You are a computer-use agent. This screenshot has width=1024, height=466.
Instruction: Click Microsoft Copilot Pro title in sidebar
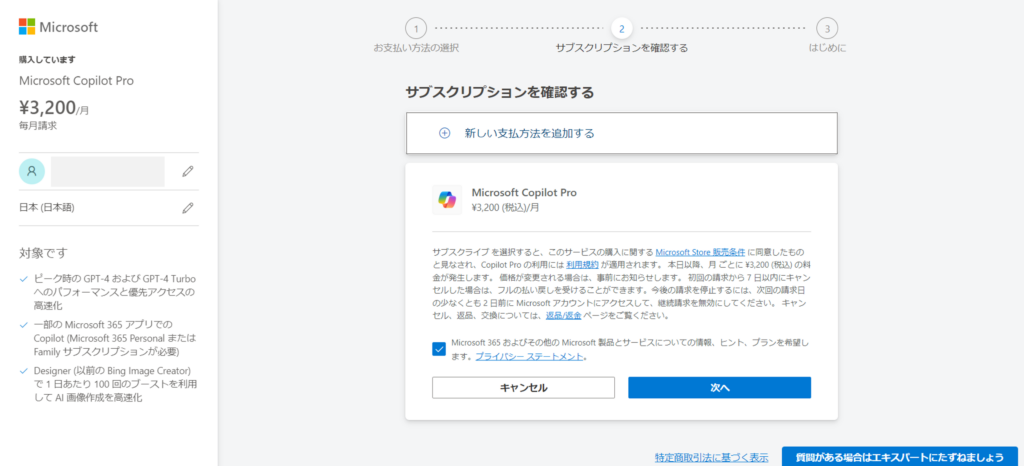click(76, 81)
